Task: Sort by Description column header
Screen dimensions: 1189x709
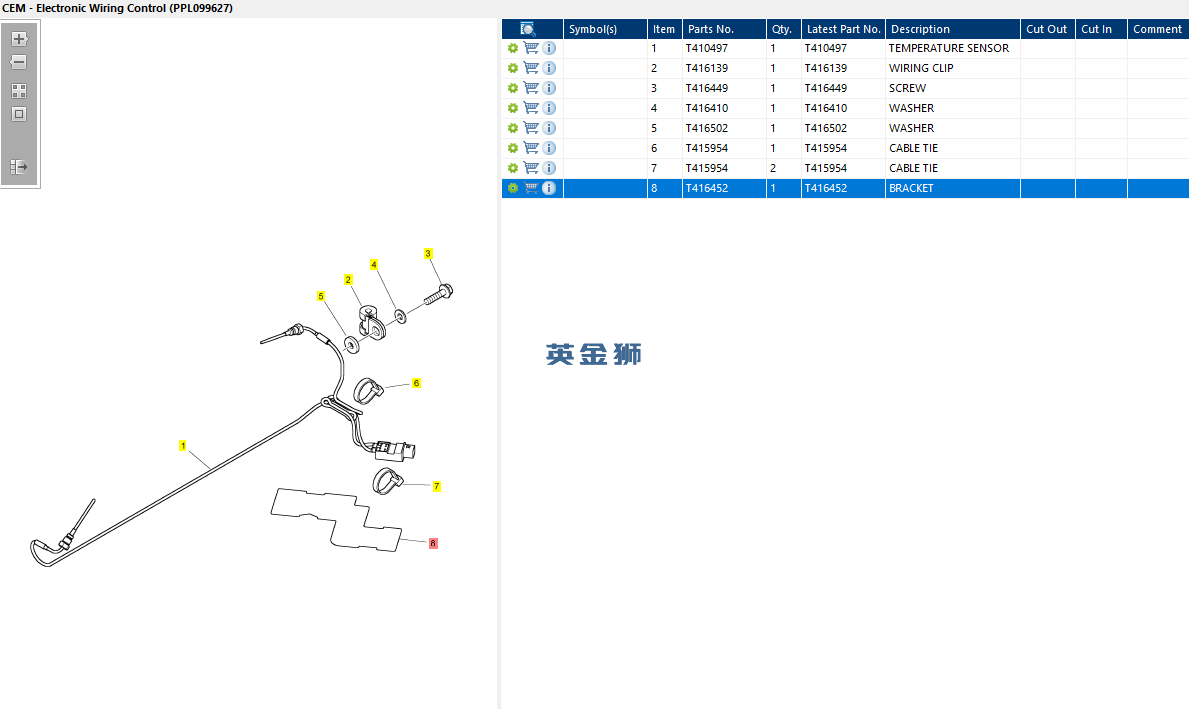Action: [952, 29]
